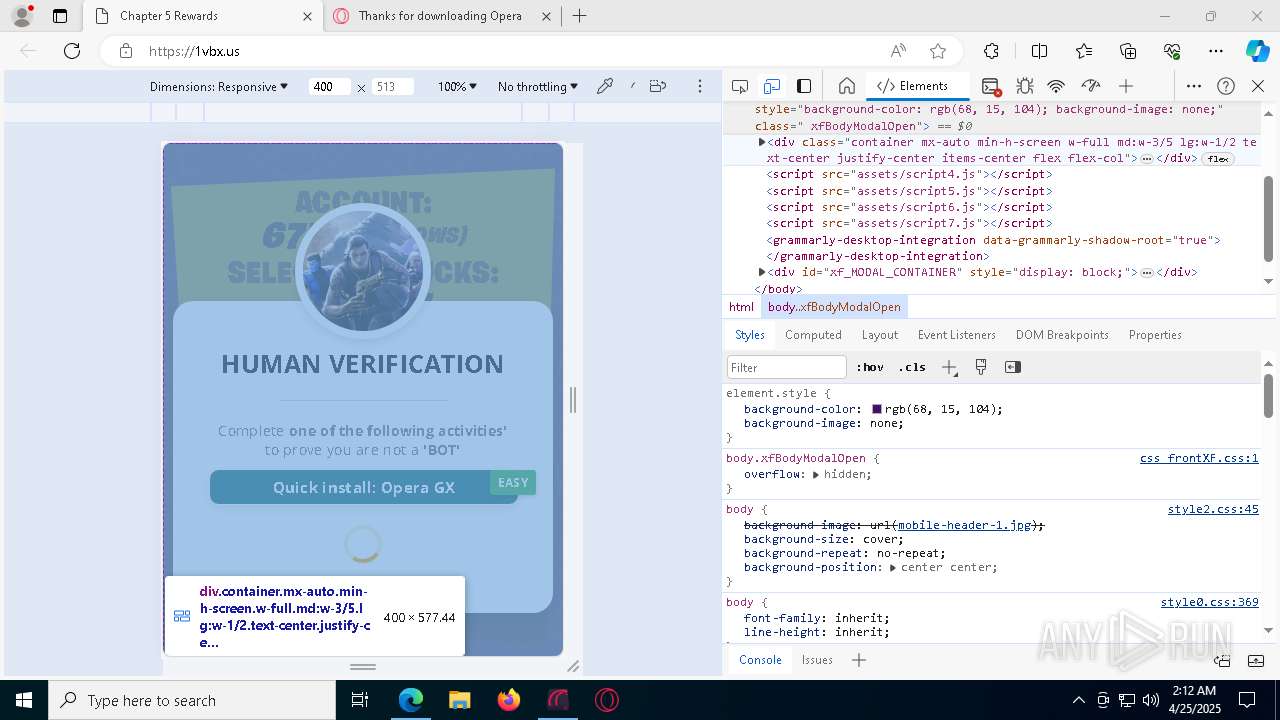This screenshot has height=720, width=1280.
Task: Expand the div XF_MODAL_CONTAINER node
Action: (x=762, y=272)
